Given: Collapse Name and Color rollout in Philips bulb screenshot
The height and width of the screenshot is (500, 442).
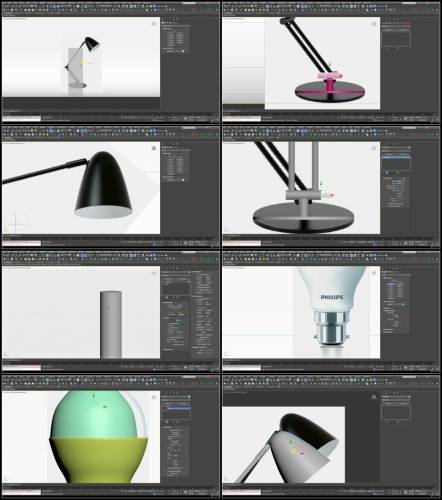Looking at the screenshot, I should click(389, 302).
